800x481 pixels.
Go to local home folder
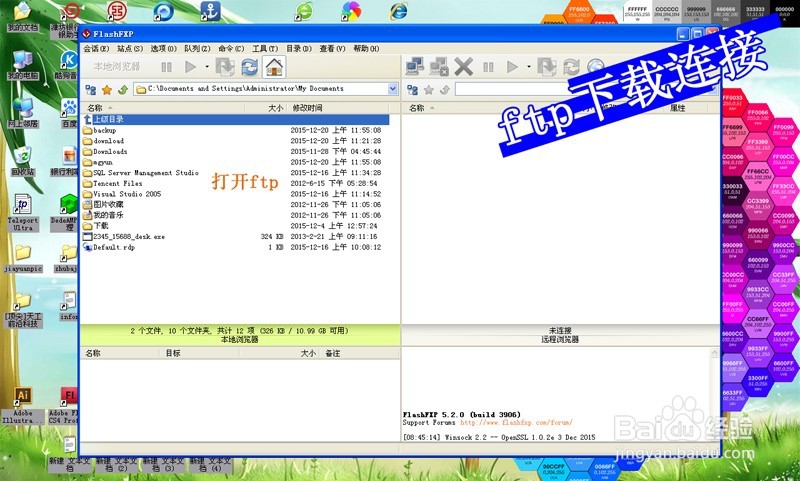tap(274, 67)
